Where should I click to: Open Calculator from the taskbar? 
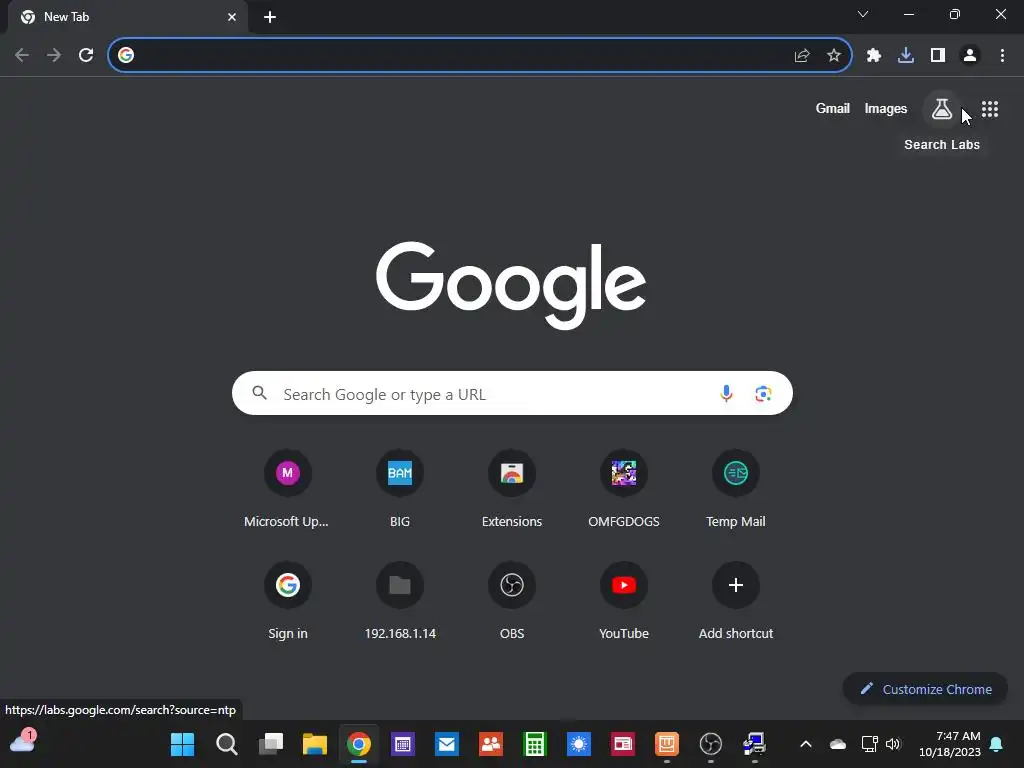coord(535,744)
